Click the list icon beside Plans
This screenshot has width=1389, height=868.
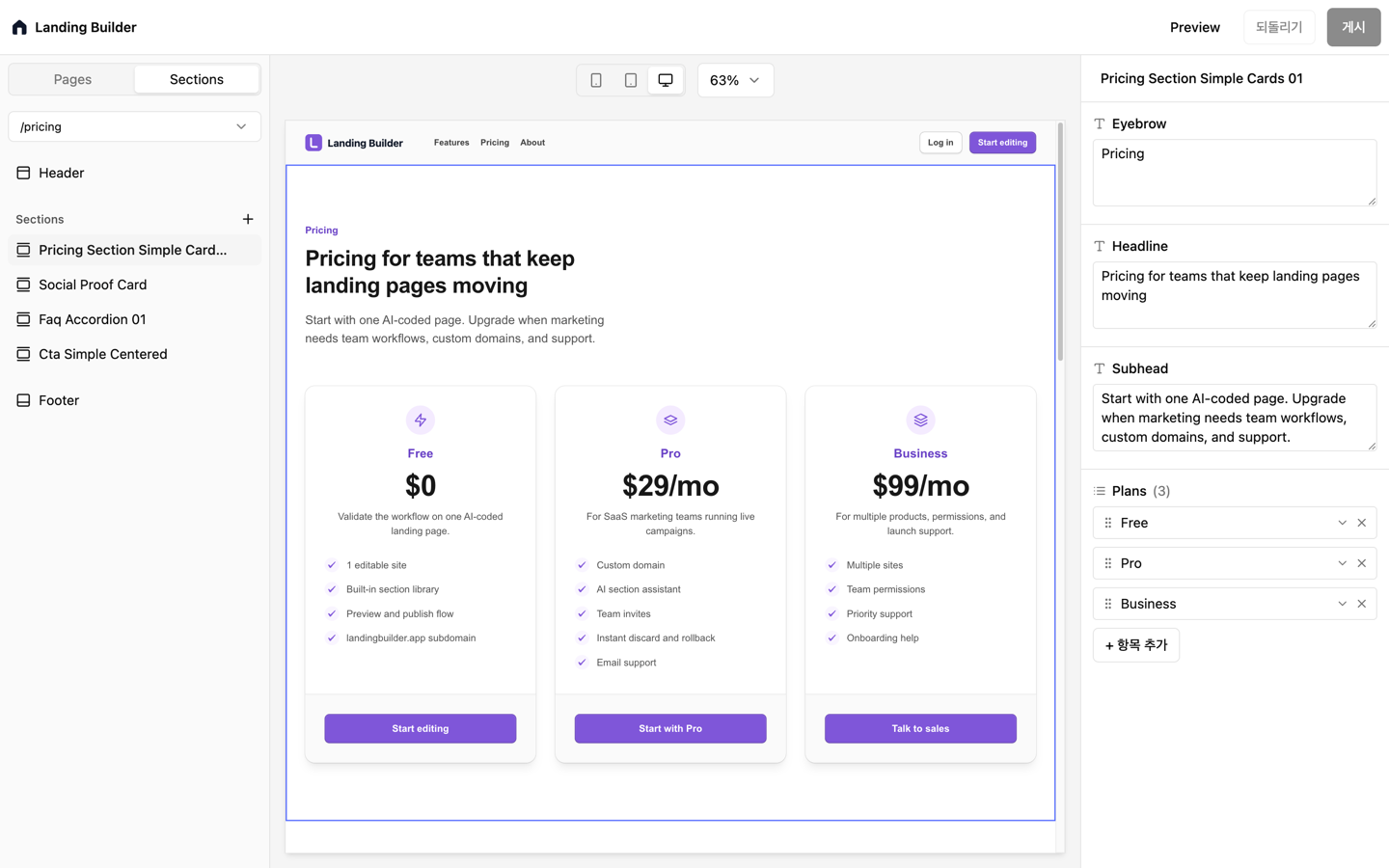point(1100,491)
